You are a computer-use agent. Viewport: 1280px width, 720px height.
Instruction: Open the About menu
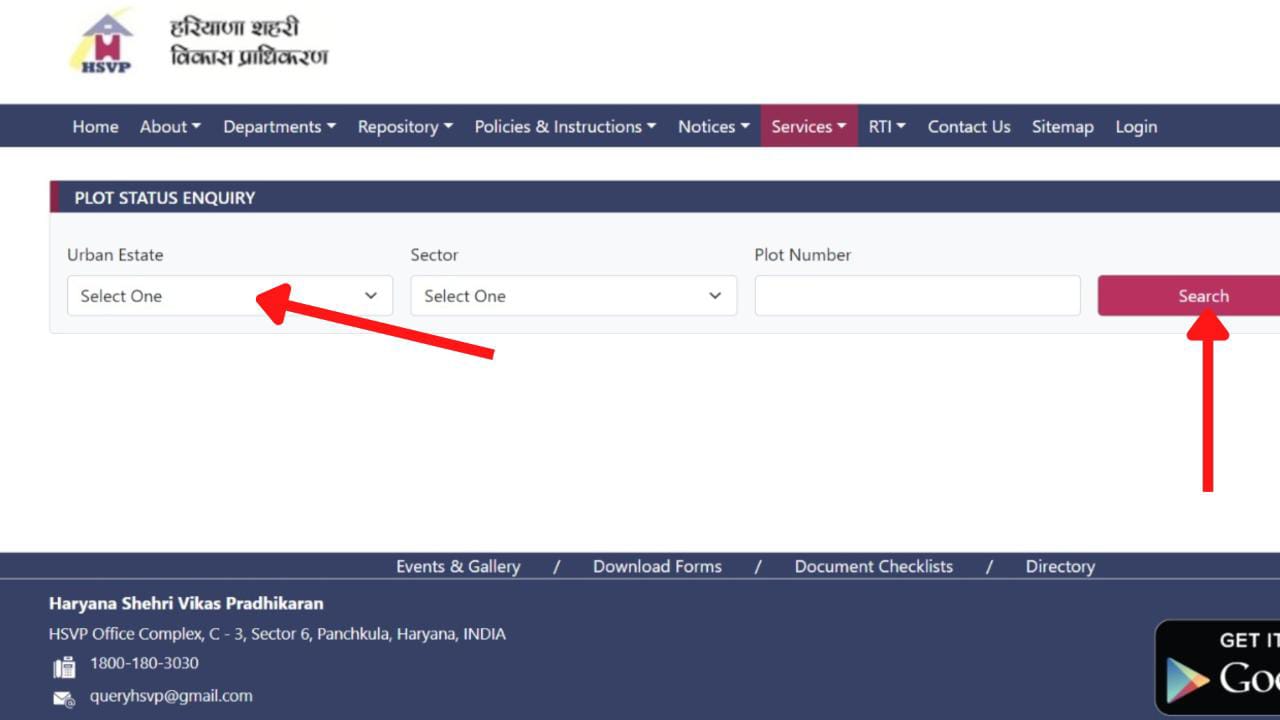point(169,126)
